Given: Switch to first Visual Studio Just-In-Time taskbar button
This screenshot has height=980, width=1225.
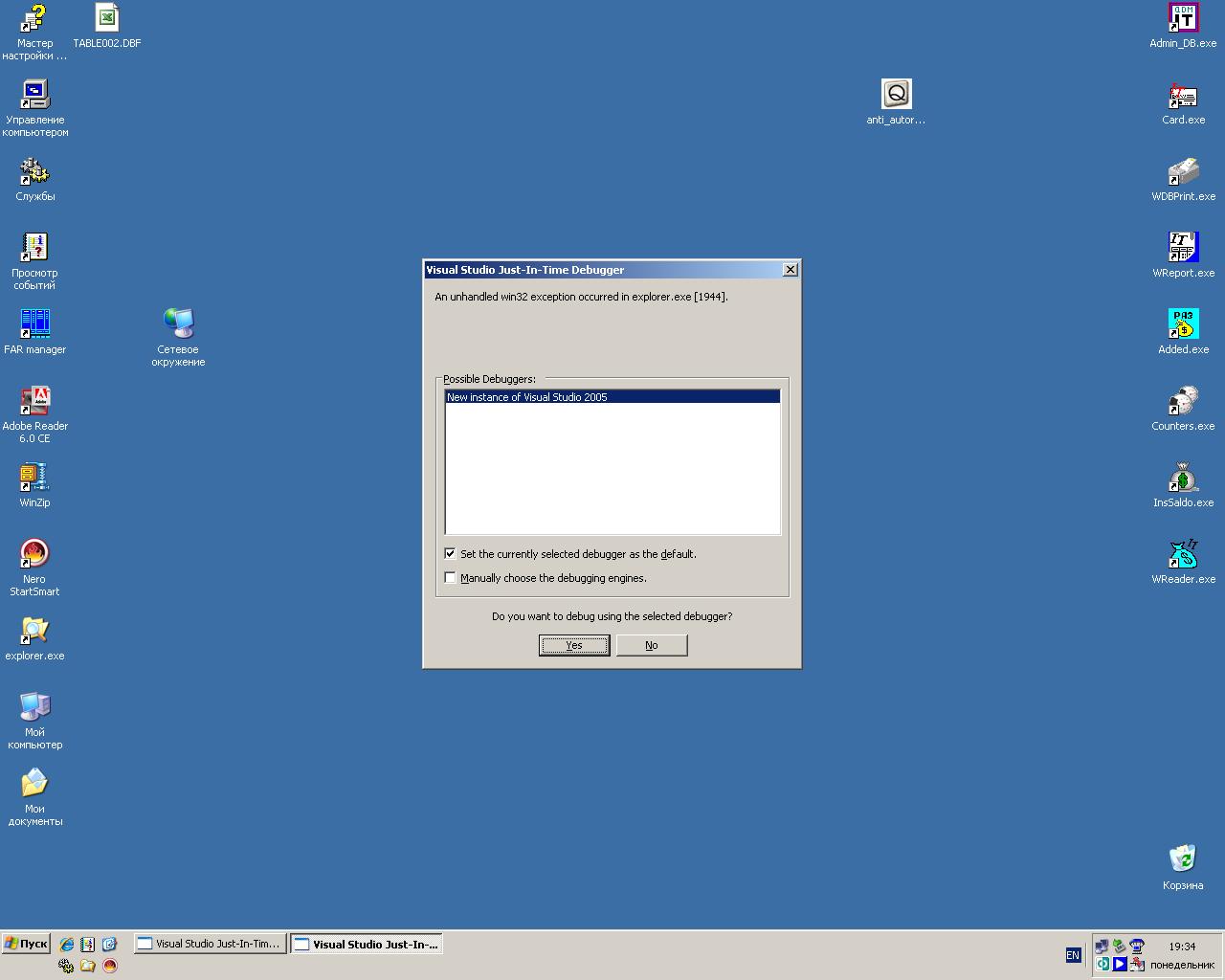Looking at the screenshot, I should point(210,944).
